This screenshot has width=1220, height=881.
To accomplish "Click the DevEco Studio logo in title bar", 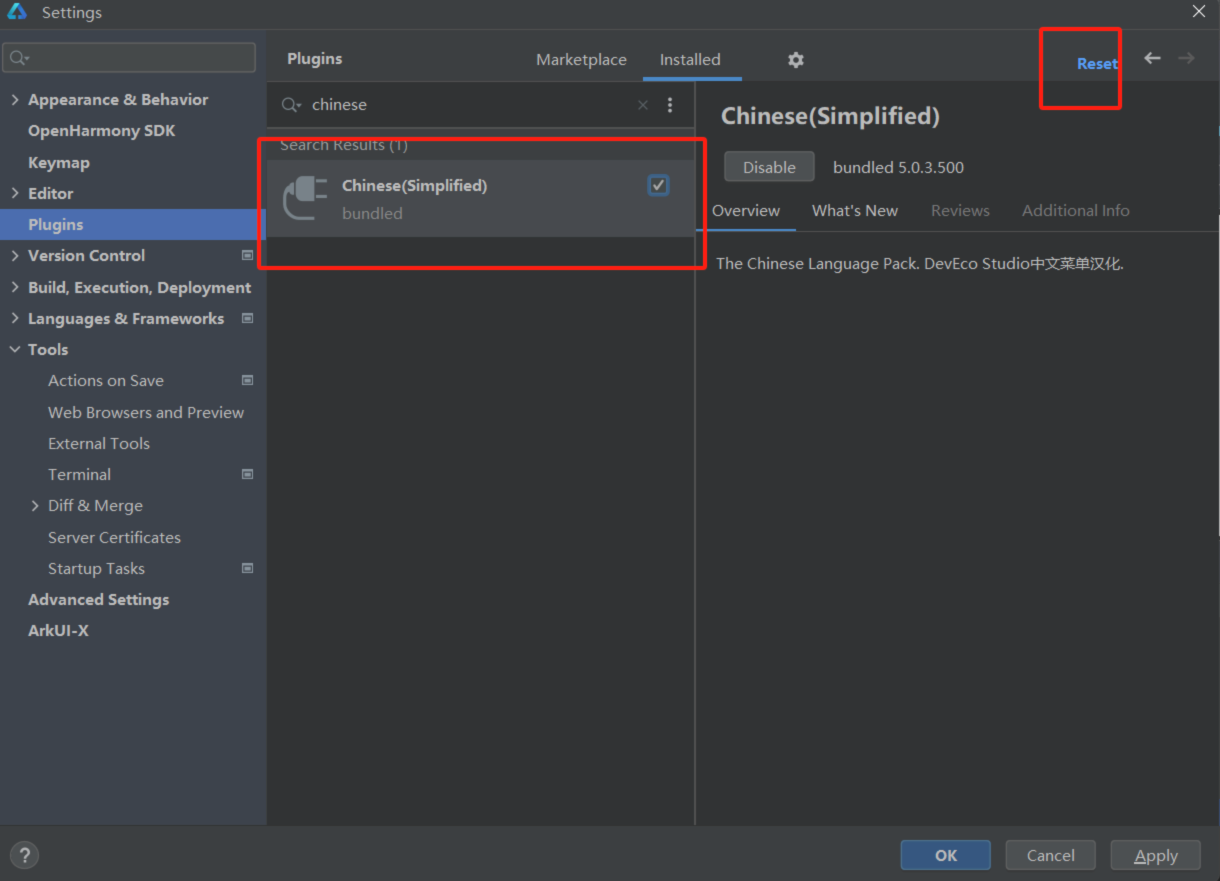I will tap(17, 12).
